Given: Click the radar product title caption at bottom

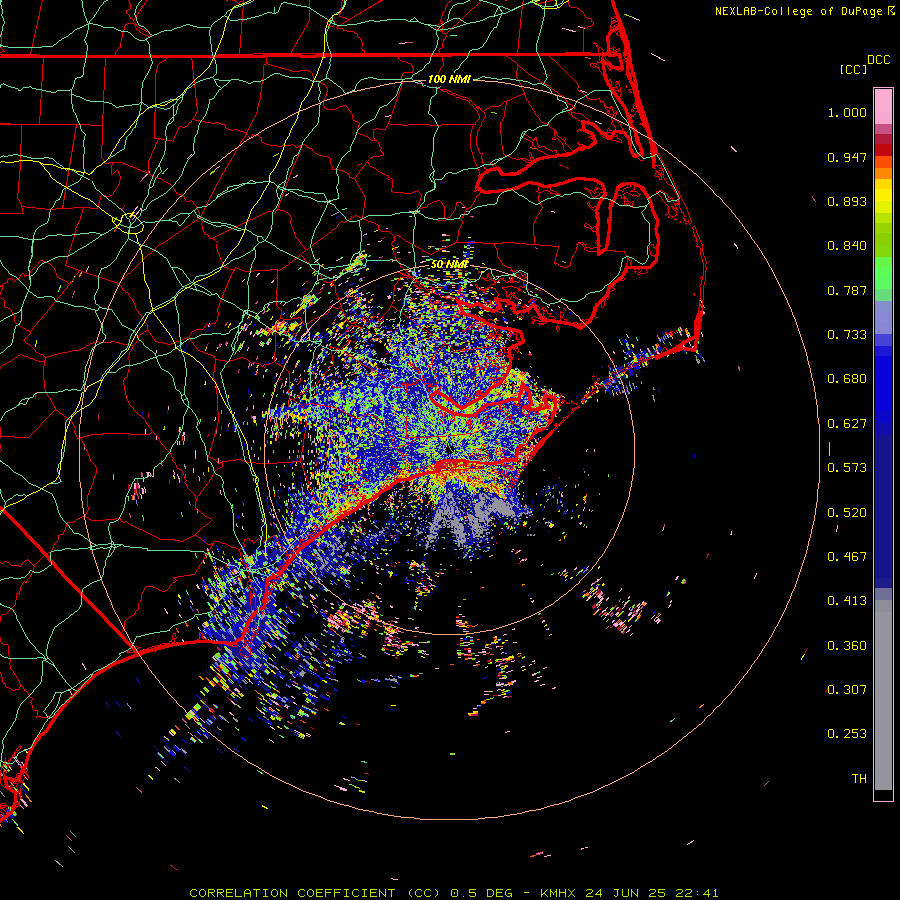Looking at the screenshot, I should click(x=453, y=893).
